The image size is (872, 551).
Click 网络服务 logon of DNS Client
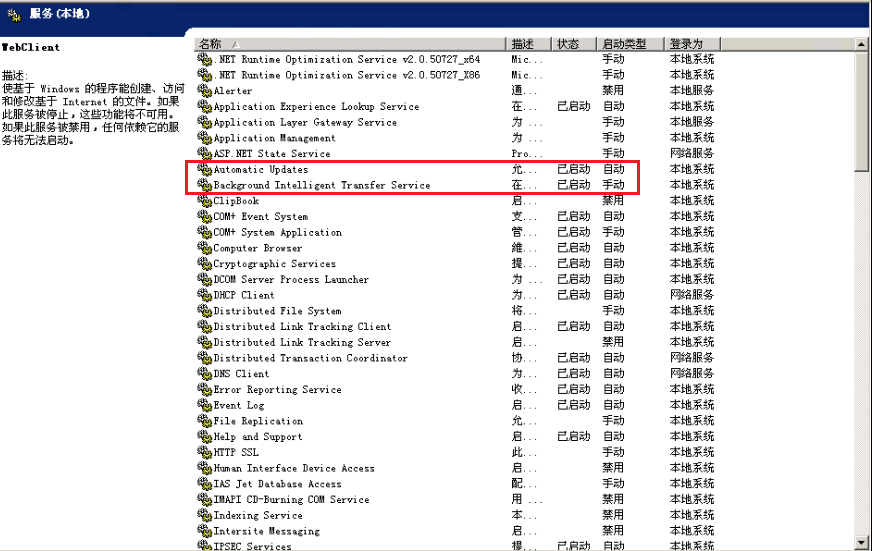point(692,374)
